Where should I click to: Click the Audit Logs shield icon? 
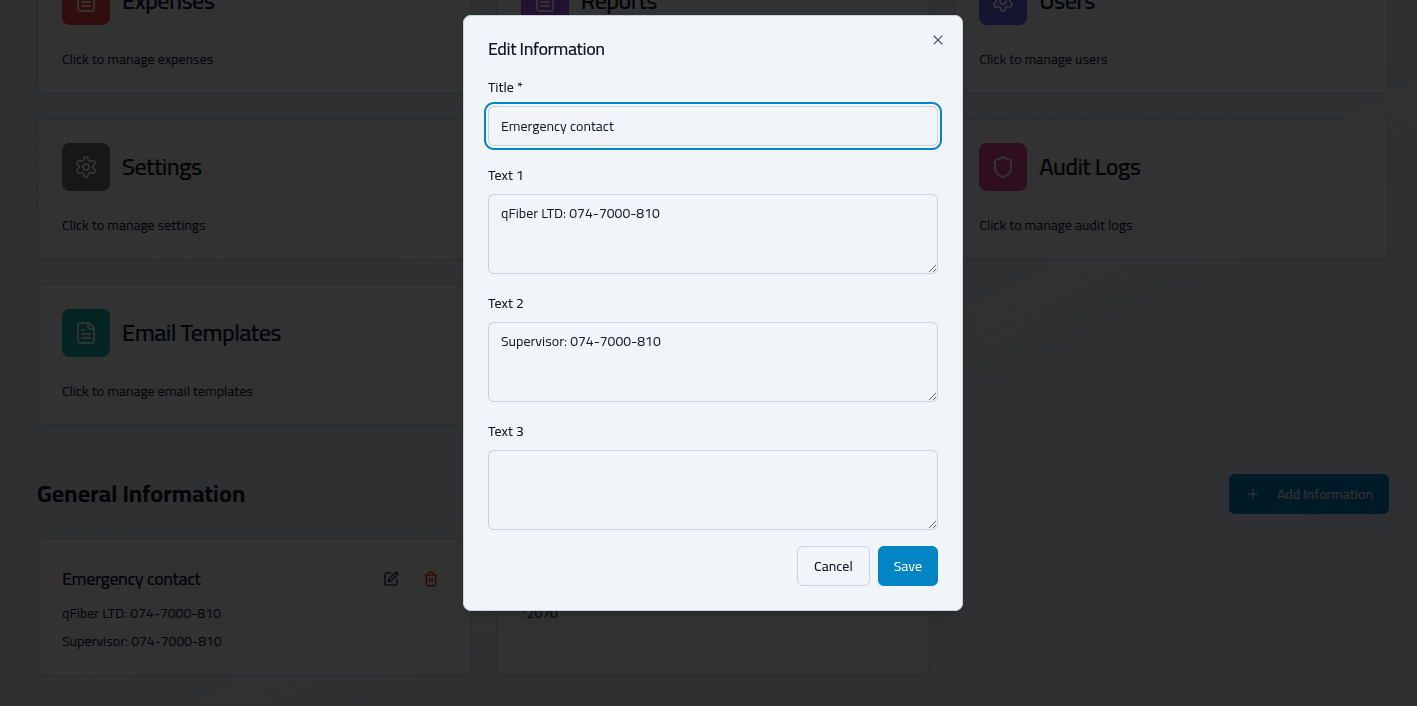1002,167
